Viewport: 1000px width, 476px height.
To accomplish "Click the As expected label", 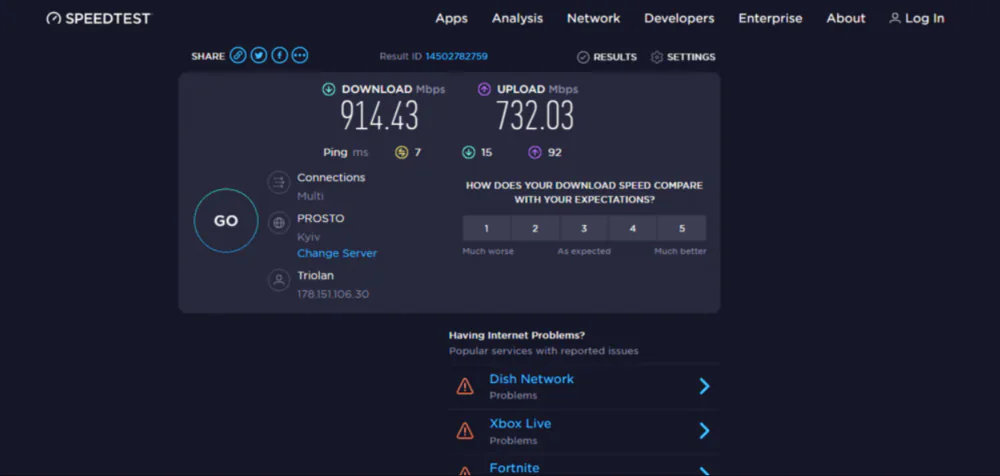I will pyautogui.click(x=584, y=251).
